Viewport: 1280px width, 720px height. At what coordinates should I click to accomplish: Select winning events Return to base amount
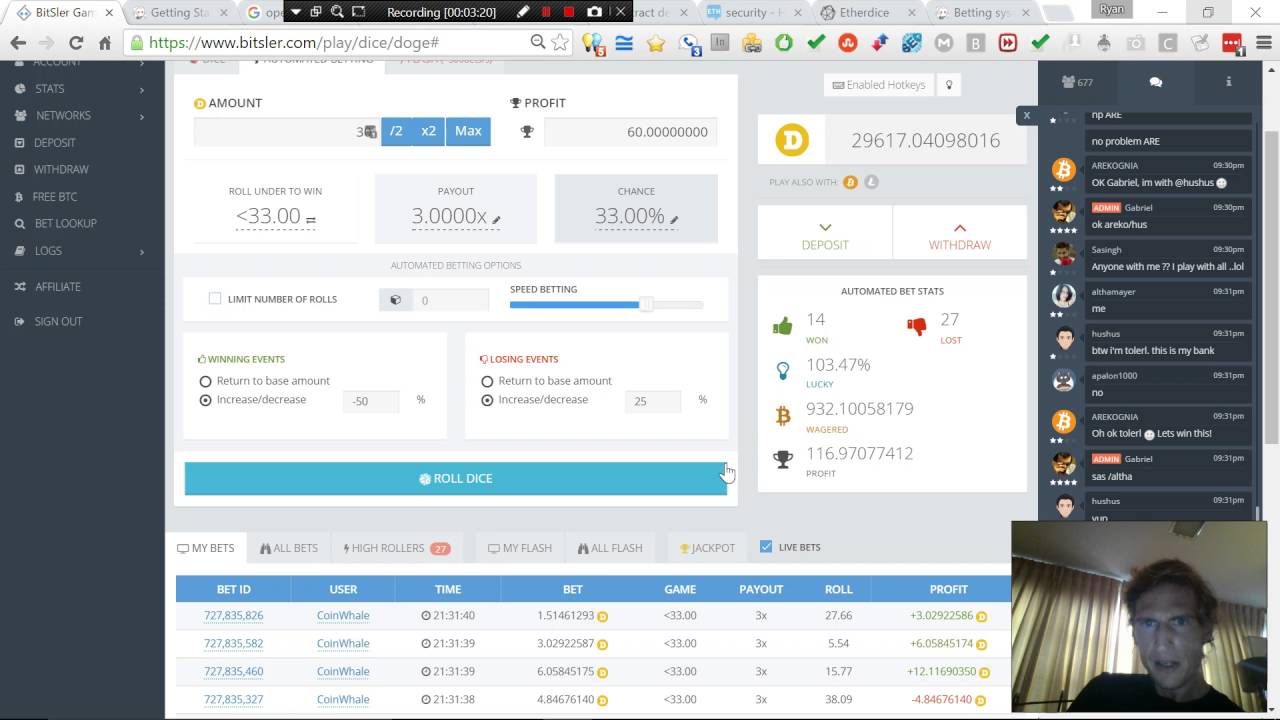pos(205,381)
